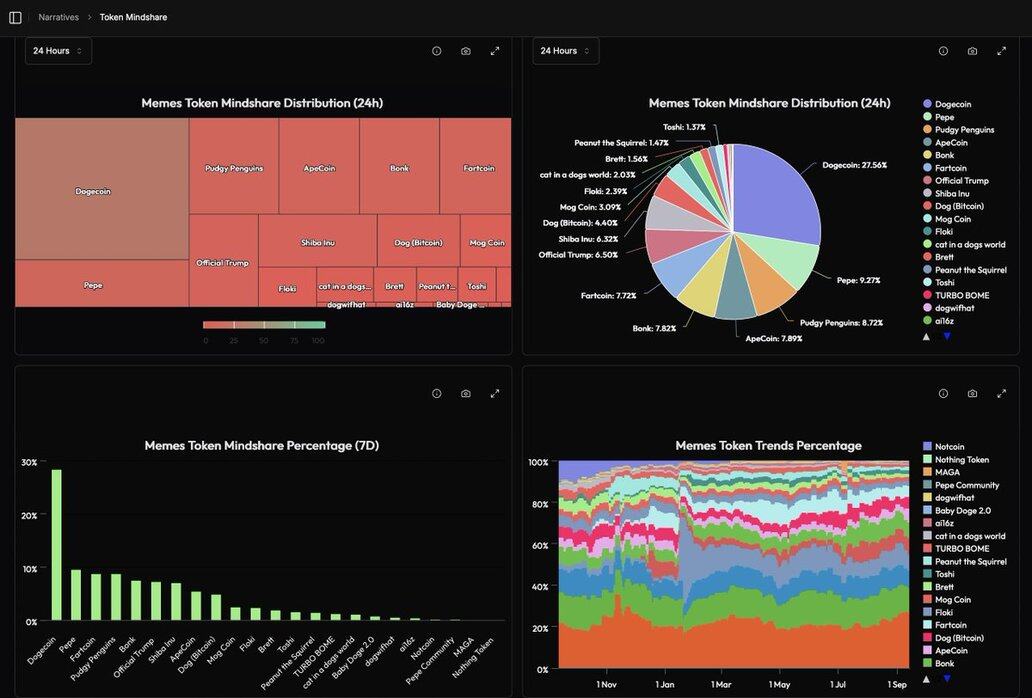The height and width of the screenshot is (698, 1032).
Task: Click 'Memes Token Trends Percentage' chart title
Action: pos(768,445)
